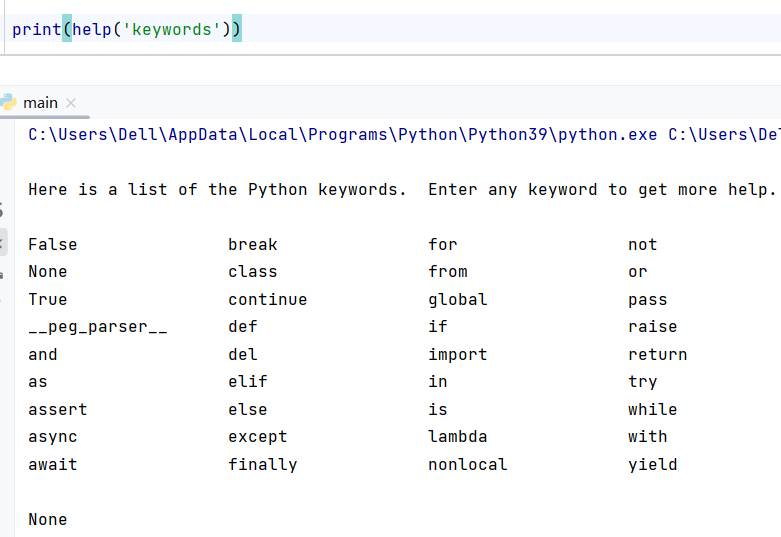Click the nonlocal keyword in the output
781x537 pixels.
(467, 465)
